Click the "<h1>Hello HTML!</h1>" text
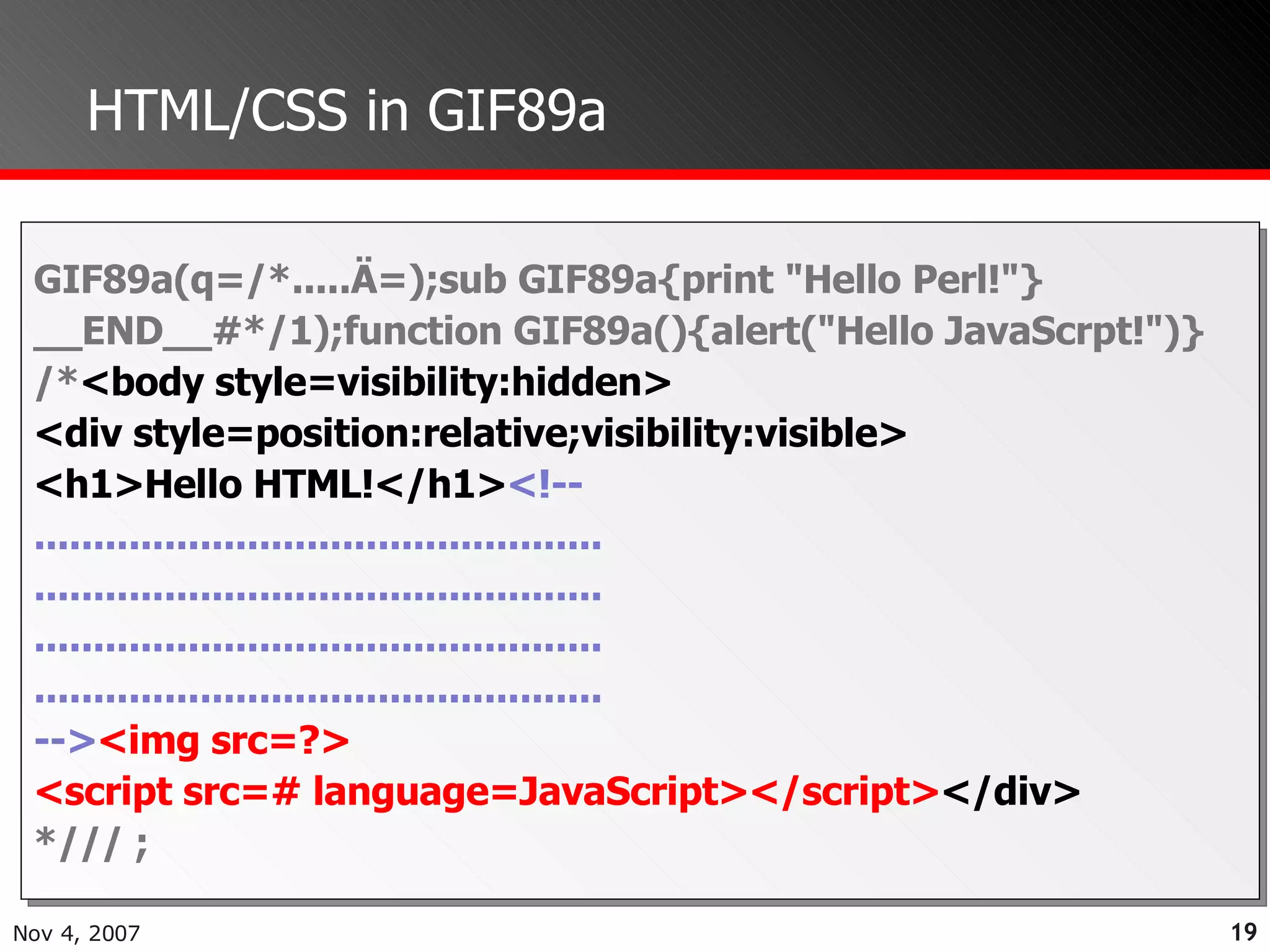The width and height of the screenshot is (1270, 952). [x=271, y=484]
